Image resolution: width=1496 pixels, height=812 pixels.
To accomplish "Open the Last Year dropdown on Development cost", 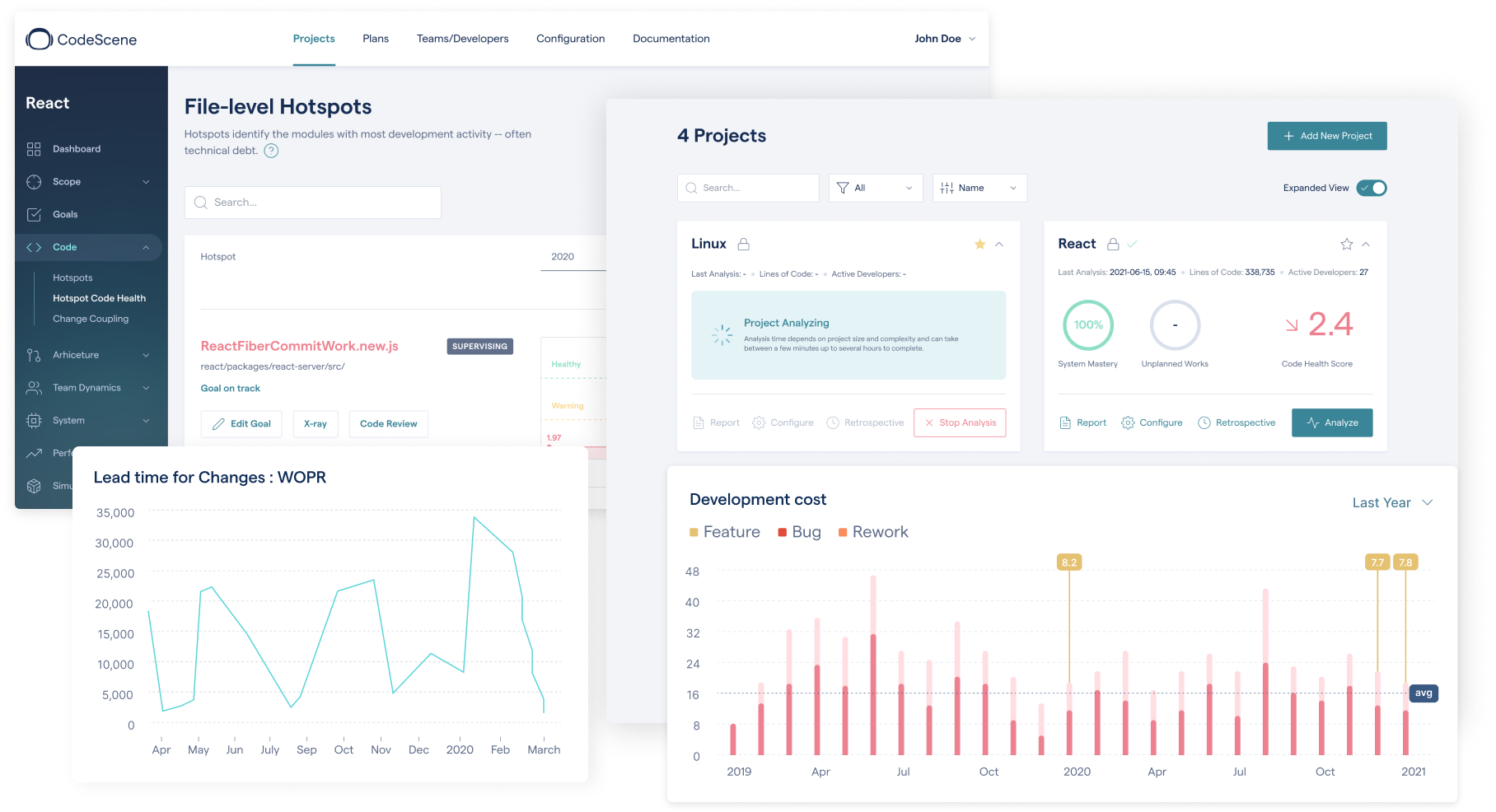I will (x=1391, y=502).
